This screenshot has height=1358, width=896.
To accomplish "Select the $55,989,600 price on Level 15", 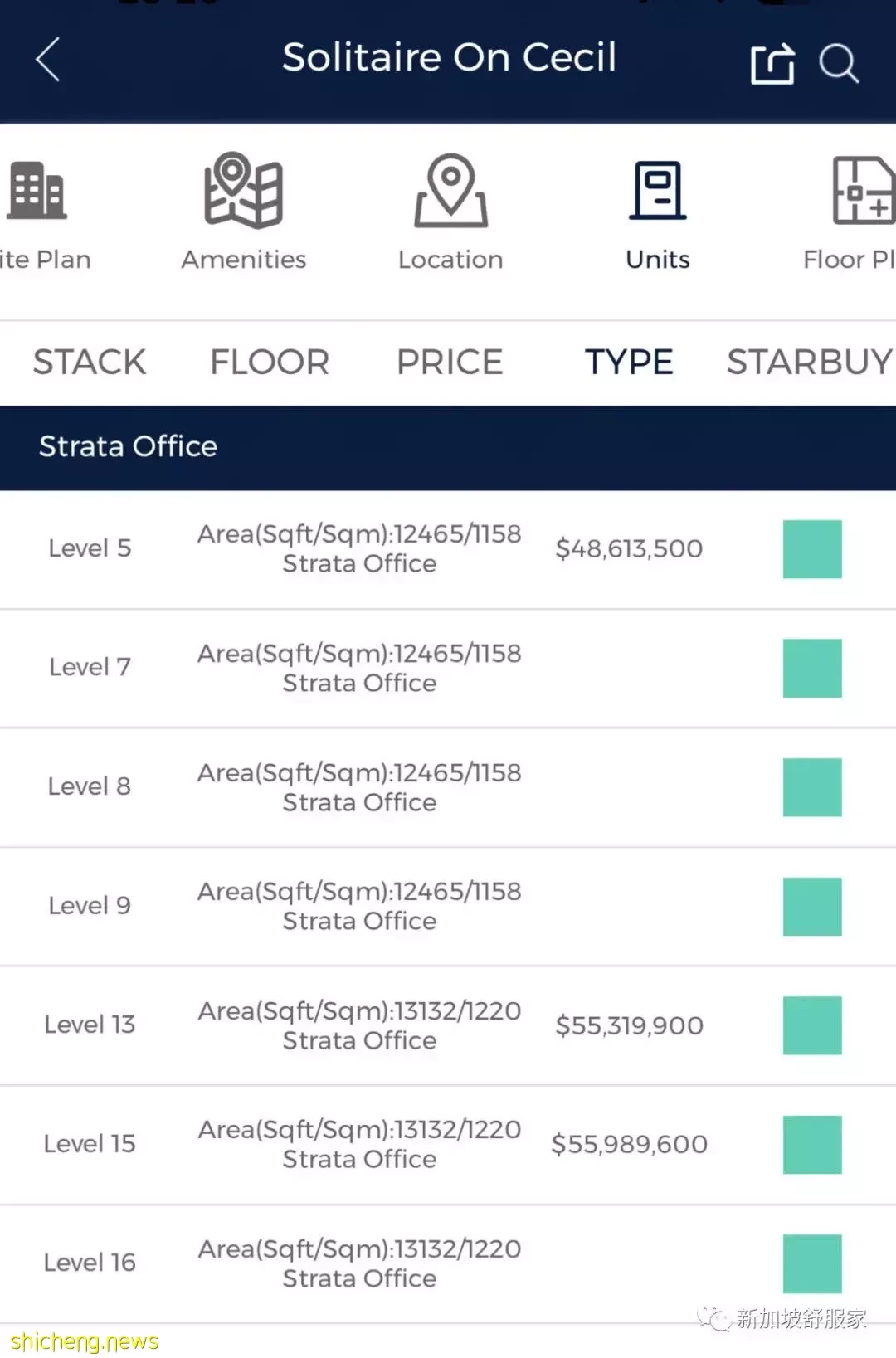I will click(x=630, y=1145).
